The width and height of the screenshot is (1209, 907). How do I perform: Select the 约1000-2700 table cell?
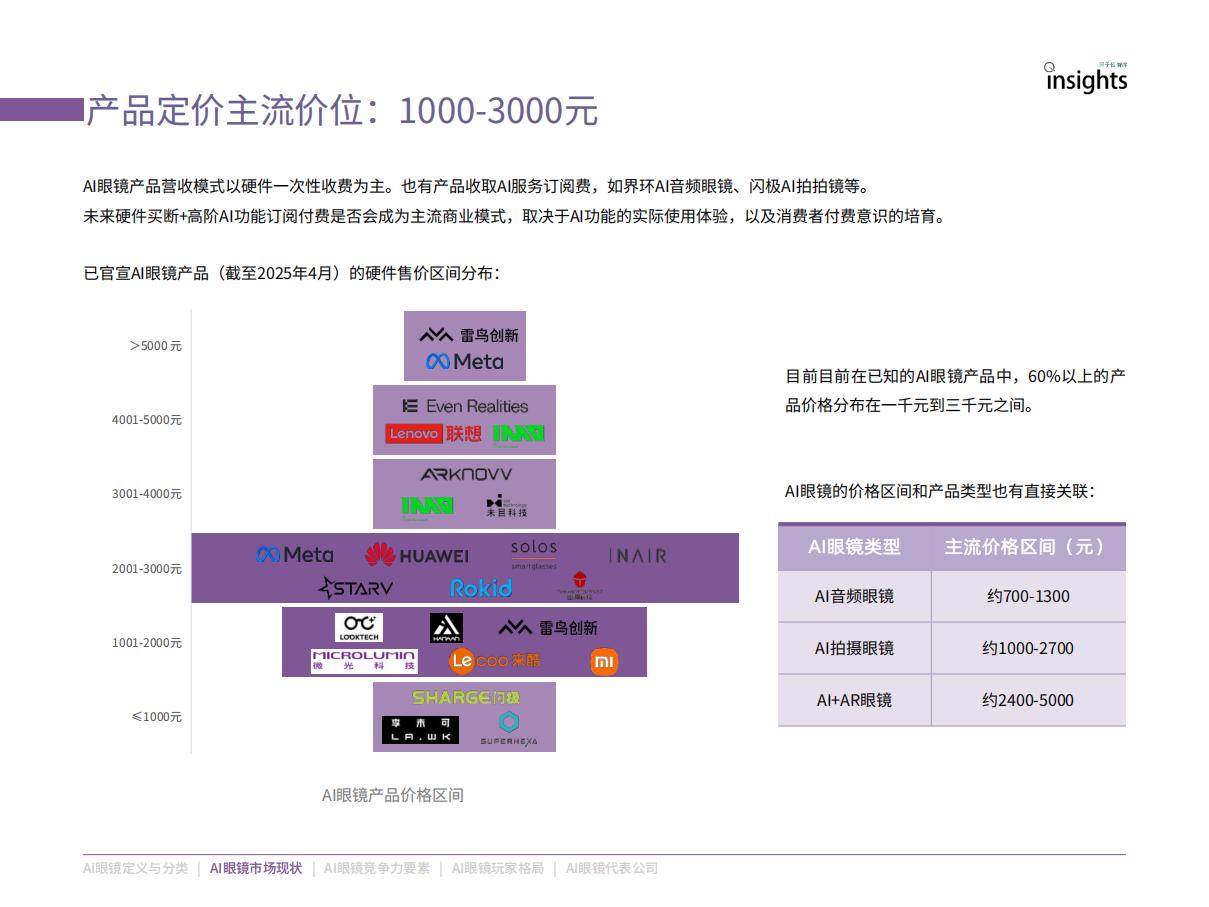coord(1028,648)
